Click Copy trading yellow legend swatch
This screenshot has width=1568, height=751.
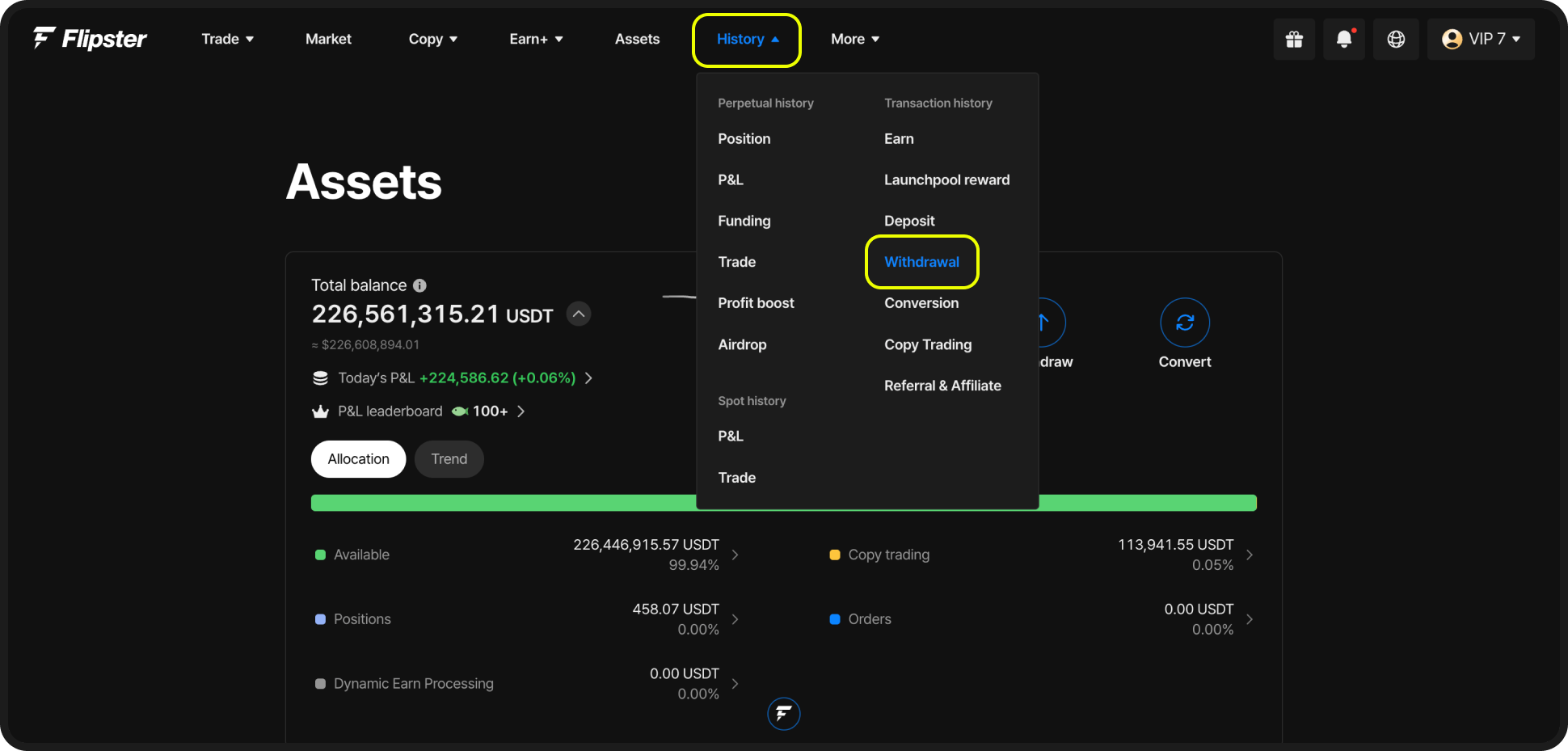pos(835,555)
